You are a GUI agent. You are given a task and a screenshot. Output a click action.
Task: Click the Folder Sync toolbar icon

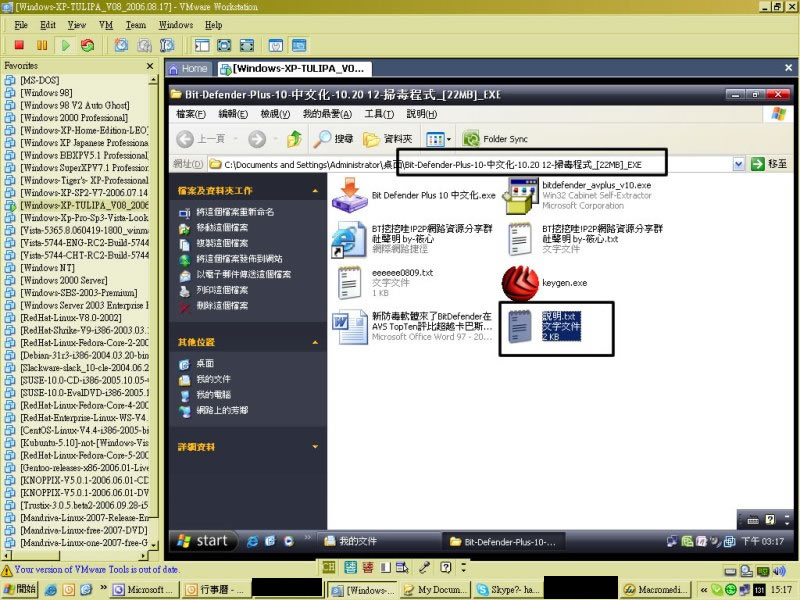coord(471,139)
